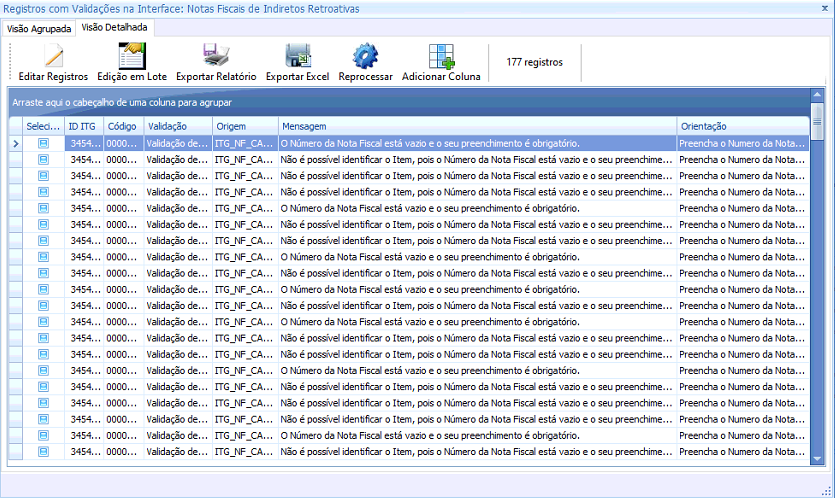Sort by the Mensagem column header
Image resolution: width=835 pixels, height=498 pixels.
point(476,127)
